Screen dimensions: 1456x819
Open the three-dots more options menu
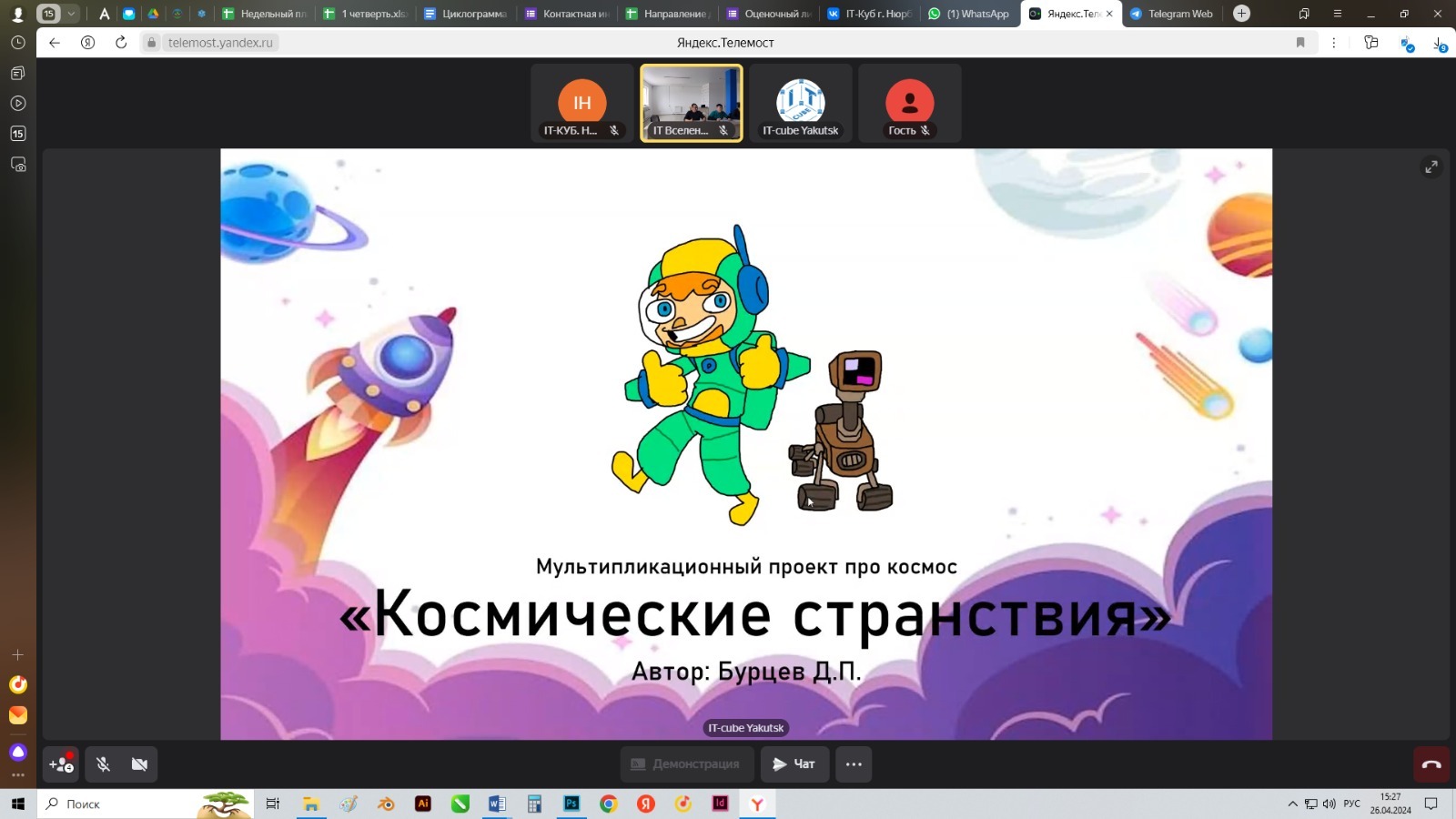[x=854, y=764]
